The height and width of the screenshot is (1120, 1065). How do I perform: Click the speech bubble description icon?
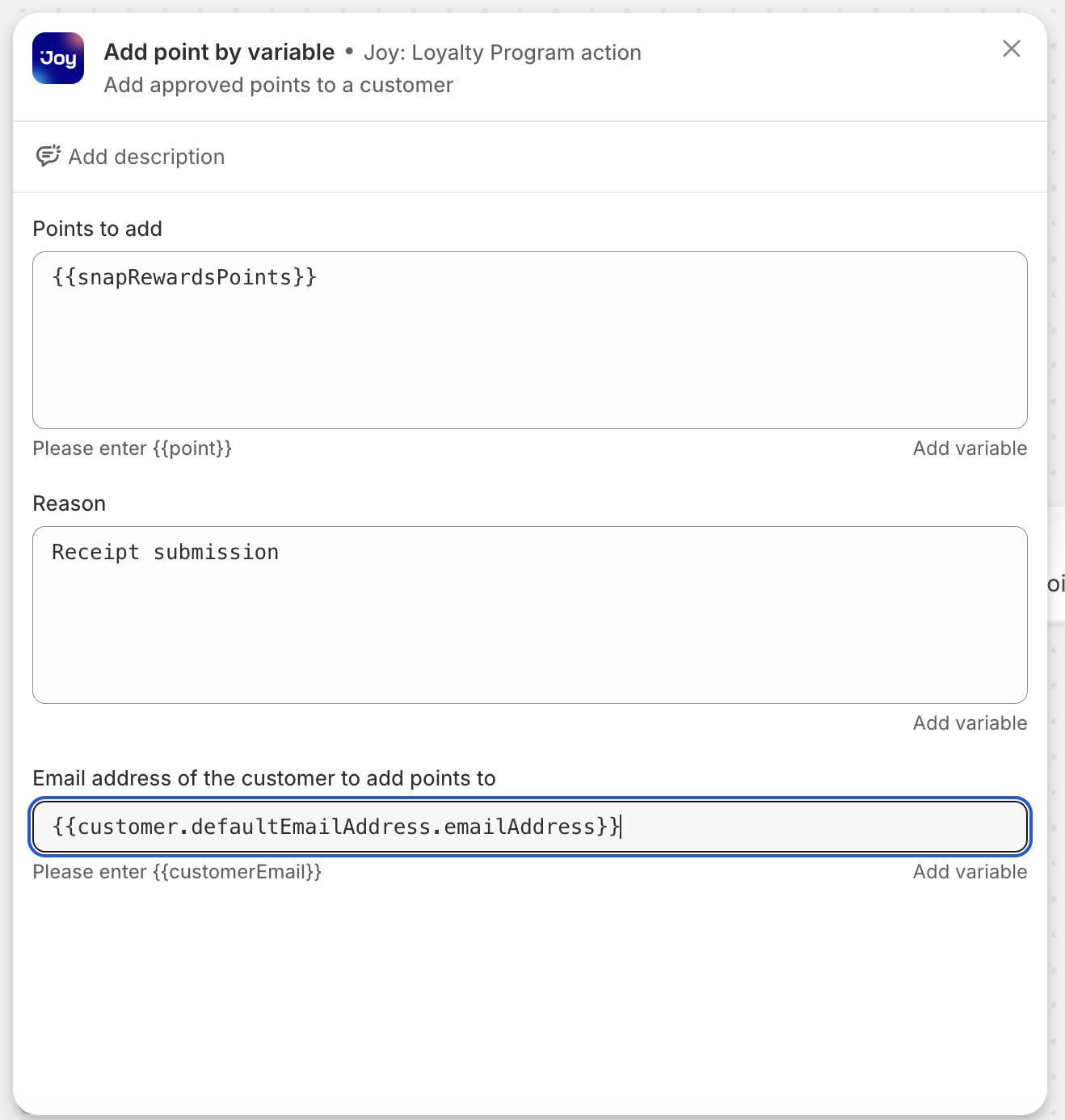click(48, 156)
